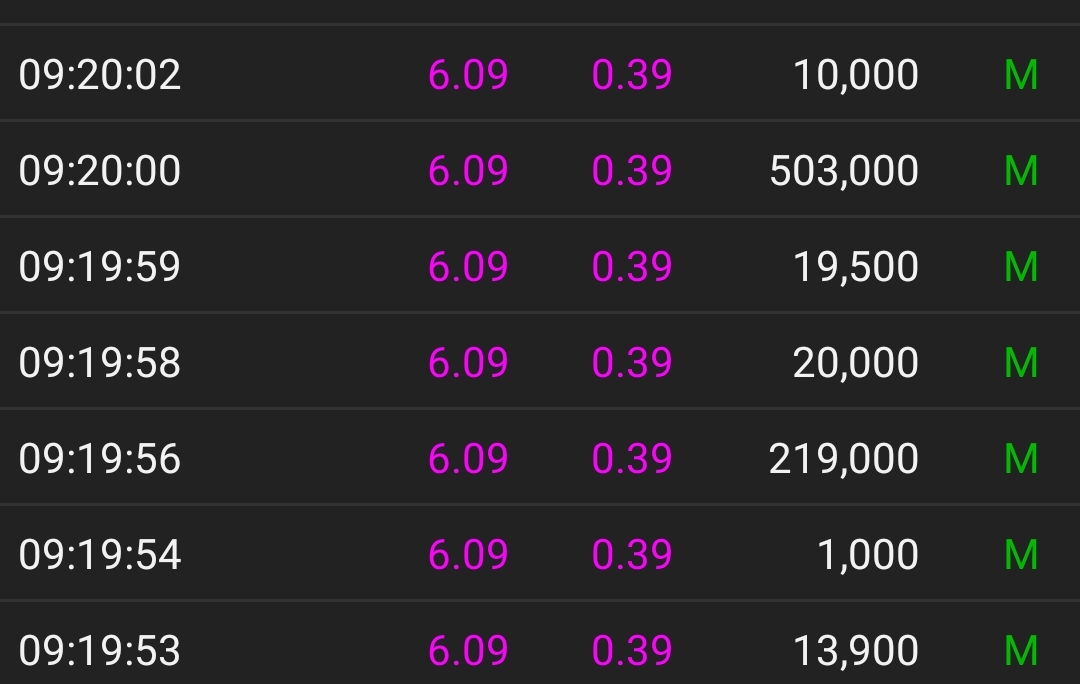Tap the 219,000 volume figure
1080x684 pixels.
click(844, 458)
